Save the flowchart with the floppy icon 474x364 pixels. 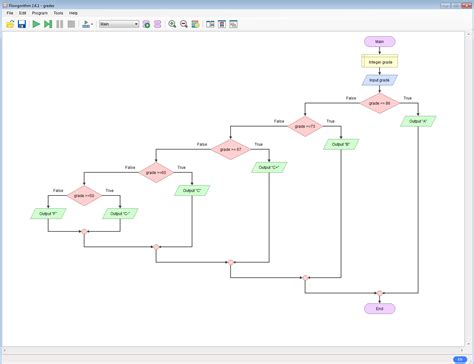(x=22, y=24)
